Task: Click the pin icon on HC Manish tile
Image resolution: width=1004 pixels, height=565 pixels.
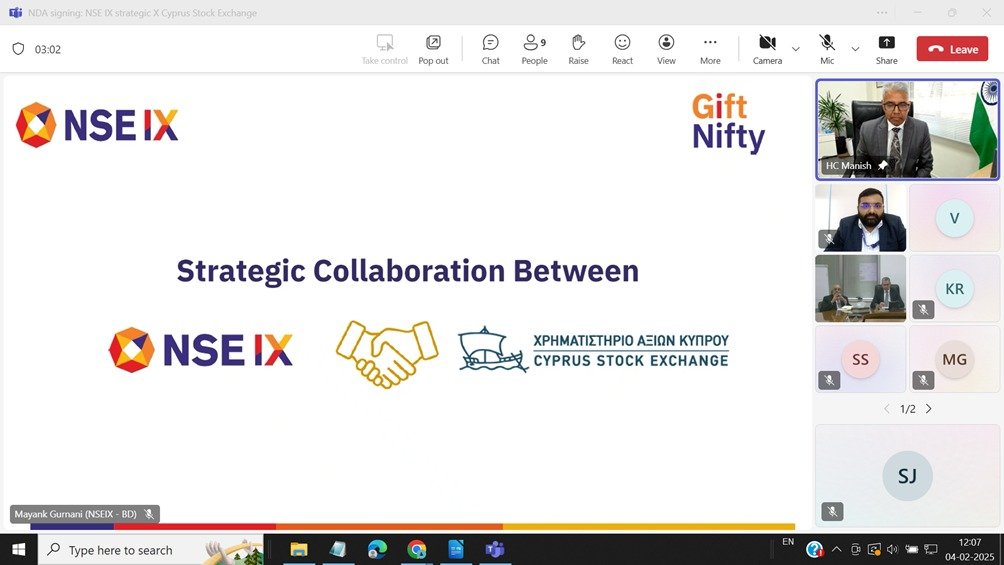Action: tap(882, 165)
